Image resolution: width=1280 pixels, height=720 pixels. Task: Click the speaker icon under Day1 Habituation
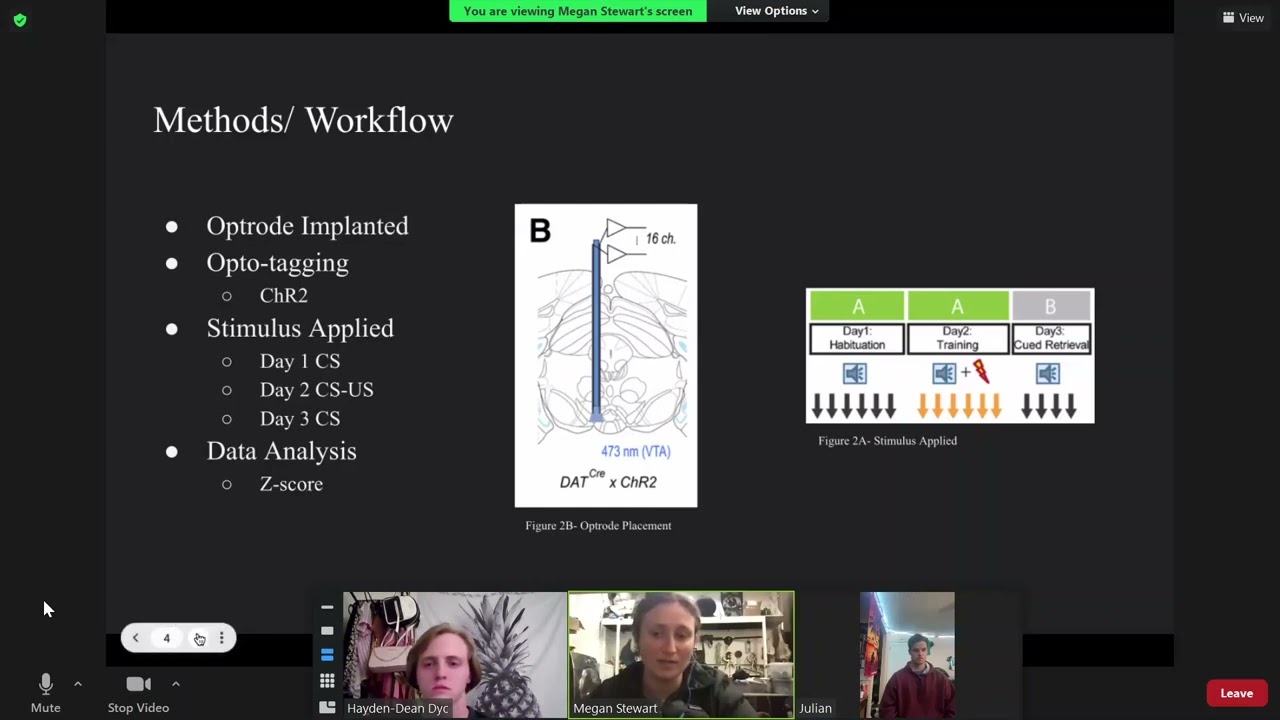pyautogui.click(x=854, y=374)
